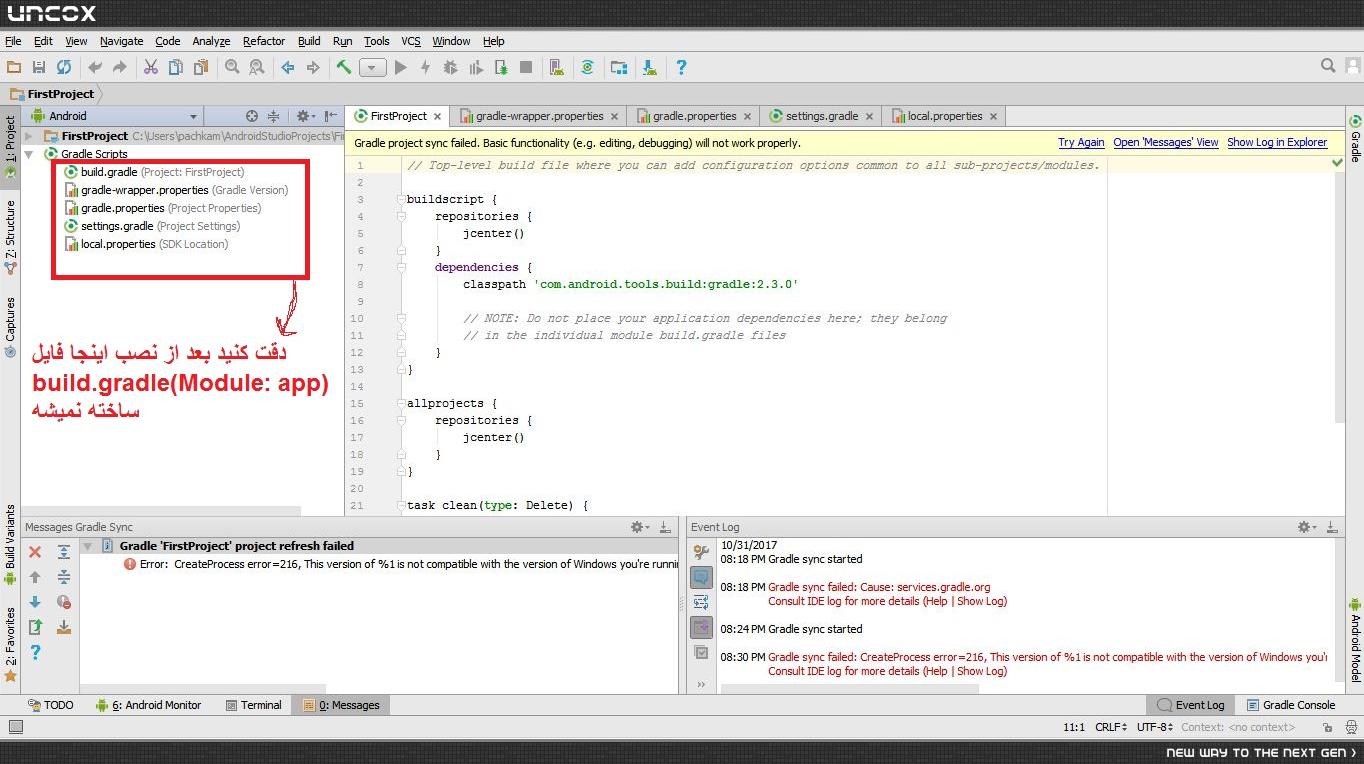The image size is (1364, 764).
Task: Open the Android view selector dropdown
Action: (116, 116)
